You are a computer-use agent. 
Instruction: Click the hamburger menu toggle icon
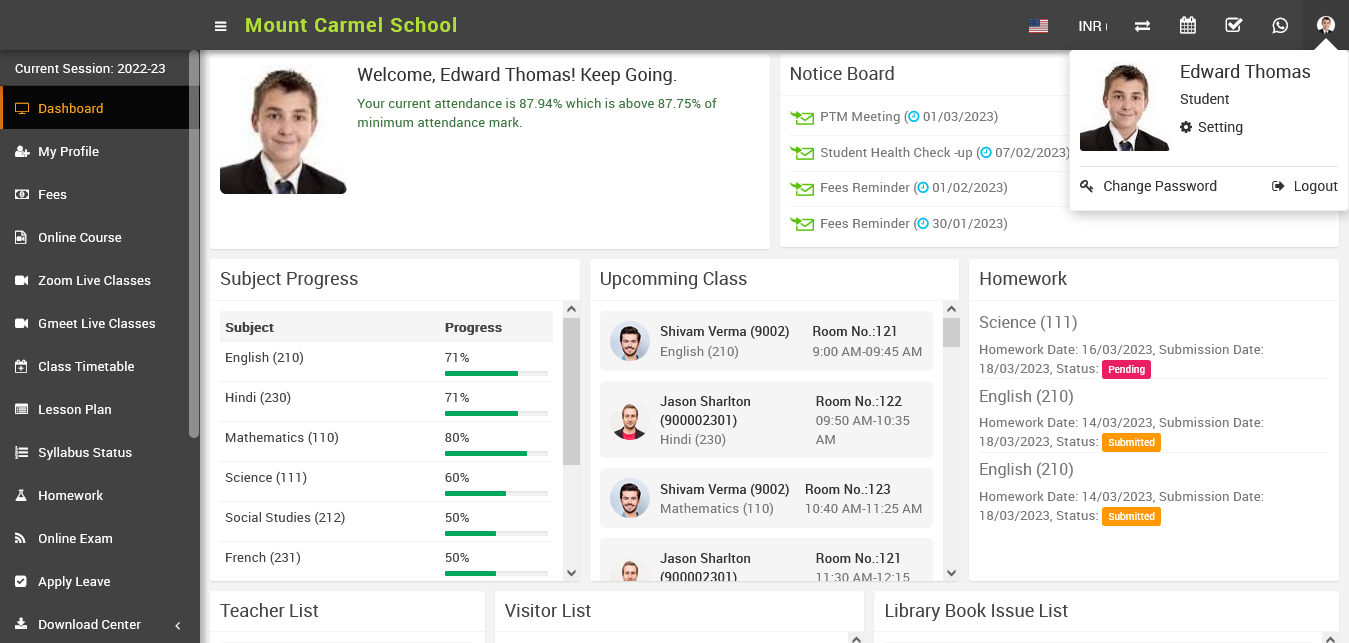(x=221, y=26)
